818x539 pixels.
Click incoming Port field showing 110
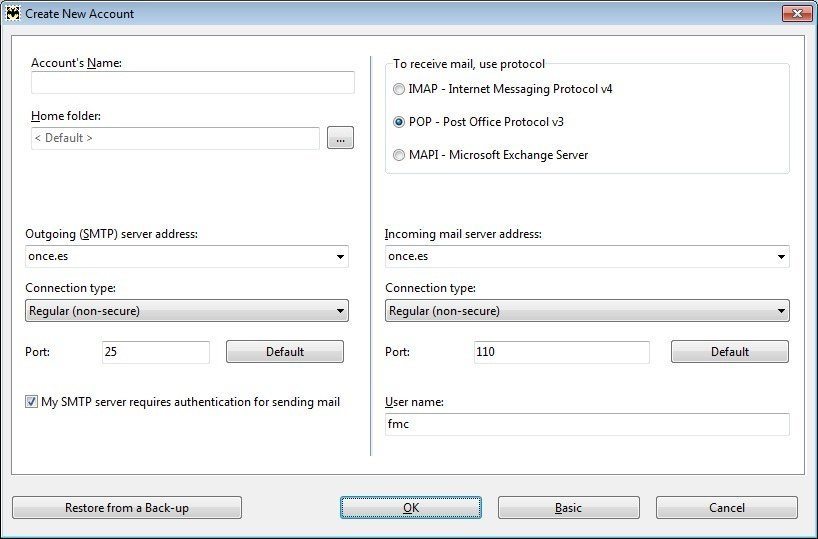pyautogui.click(x=562, y=352)
